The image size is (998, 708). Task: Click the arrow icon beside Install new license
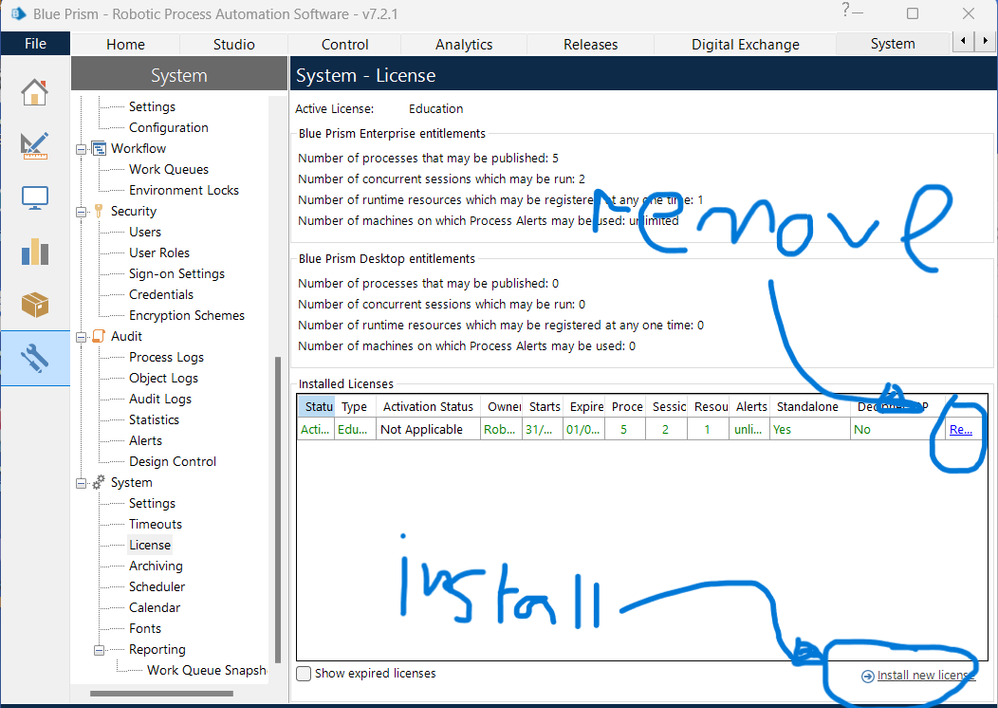coord(868,676)
